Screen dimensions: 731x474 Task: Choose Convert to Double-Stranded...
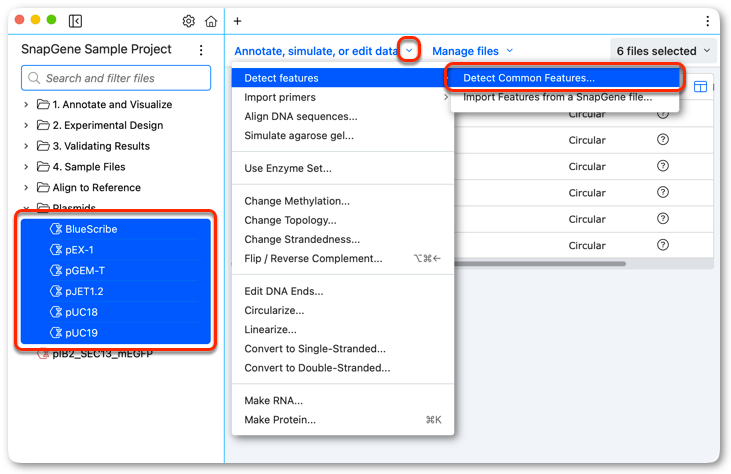pos(343,368)
